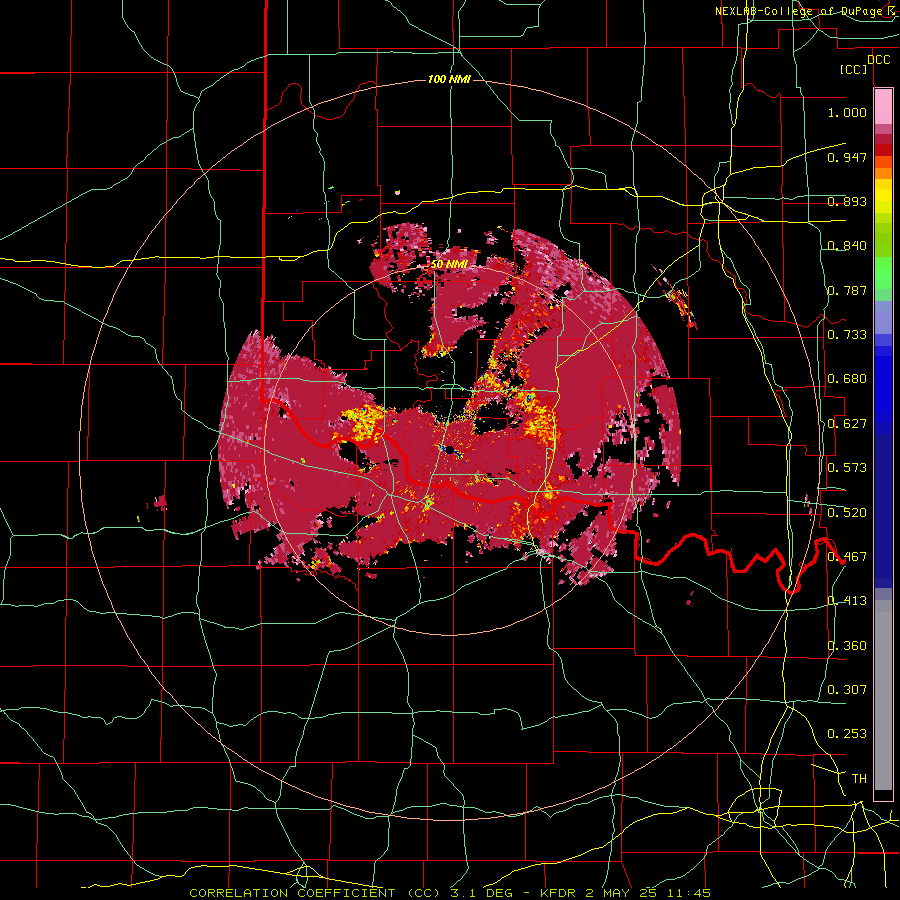Screen dimensions: 900x900
Task: Select the 0.787 scale value
Action: (847, 290)
